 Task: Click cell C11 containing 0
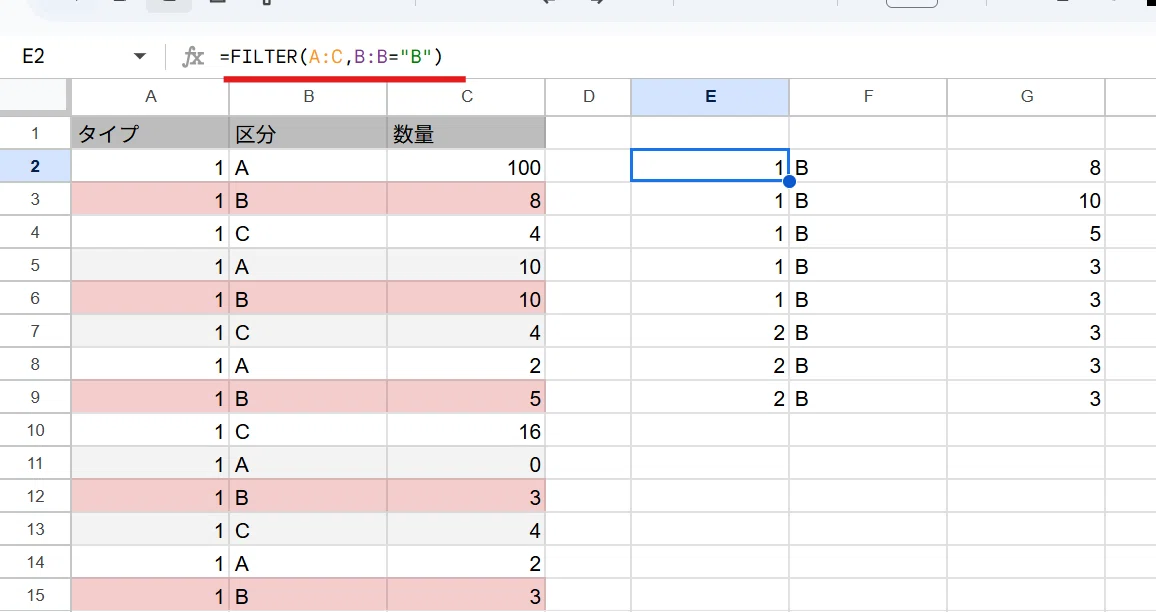[467, 464]
